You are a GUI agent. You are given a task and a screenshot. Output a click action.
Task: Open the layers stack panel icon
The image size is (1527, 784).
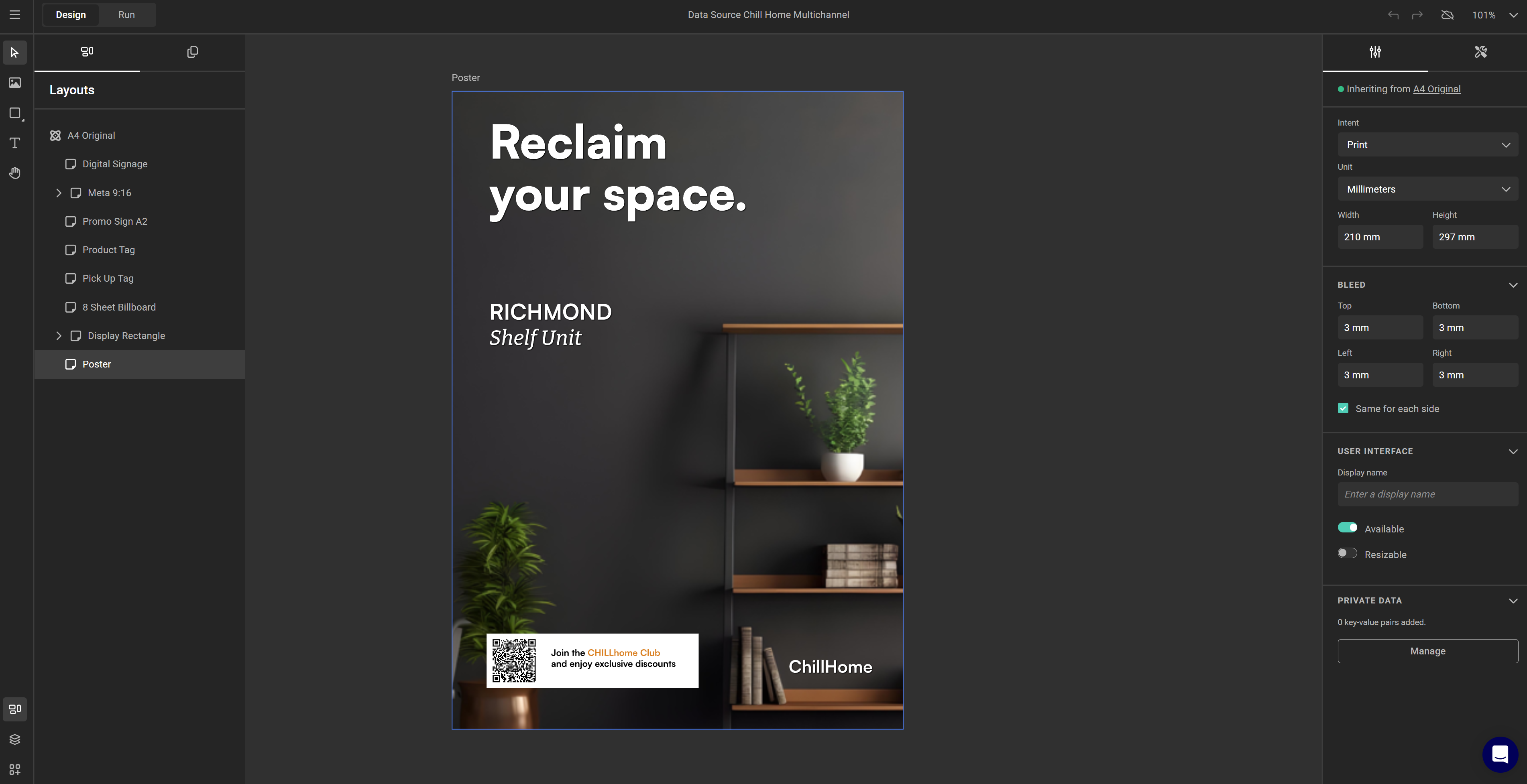[15, 739]
